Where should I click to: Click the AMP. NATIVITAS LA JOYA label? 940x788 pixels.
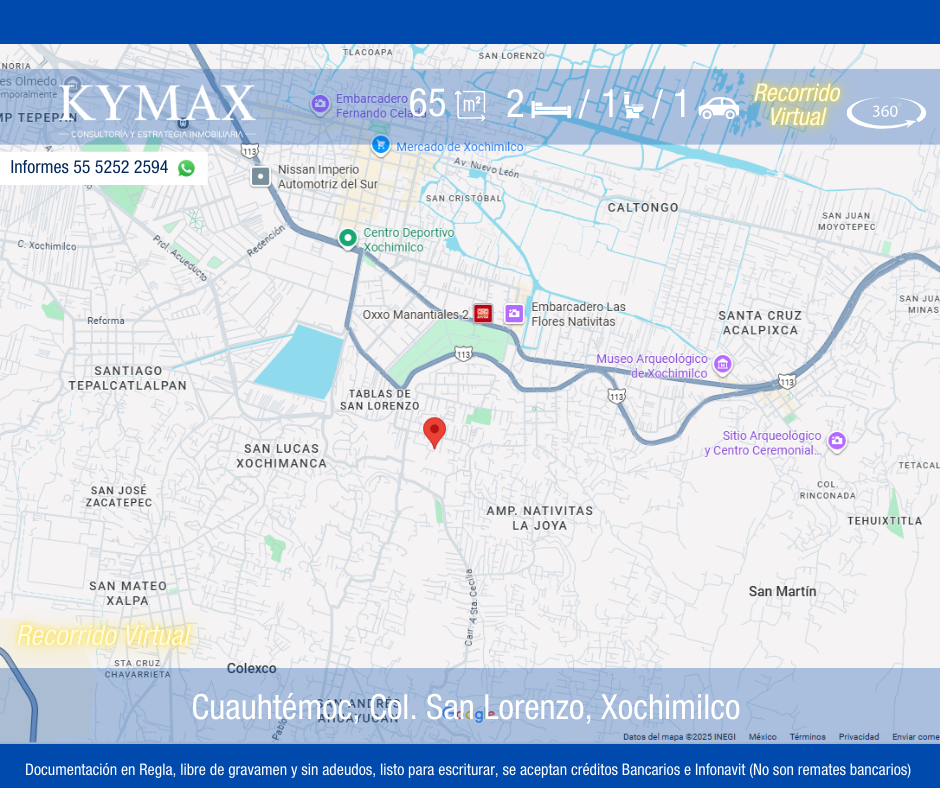click(540, 518)
